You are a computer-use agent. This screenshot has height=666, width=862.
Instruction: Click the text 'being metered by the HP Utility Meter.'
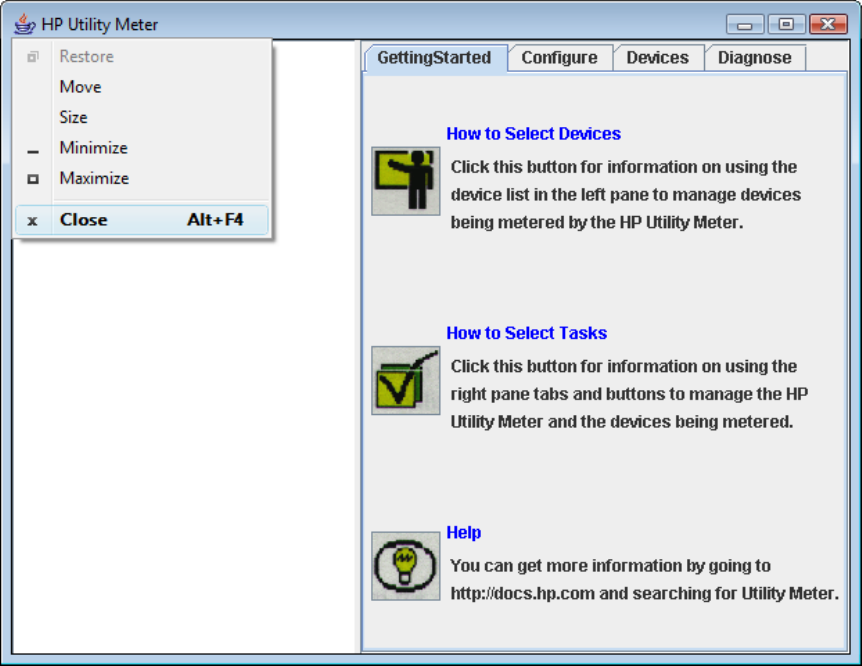coord(597,222)
